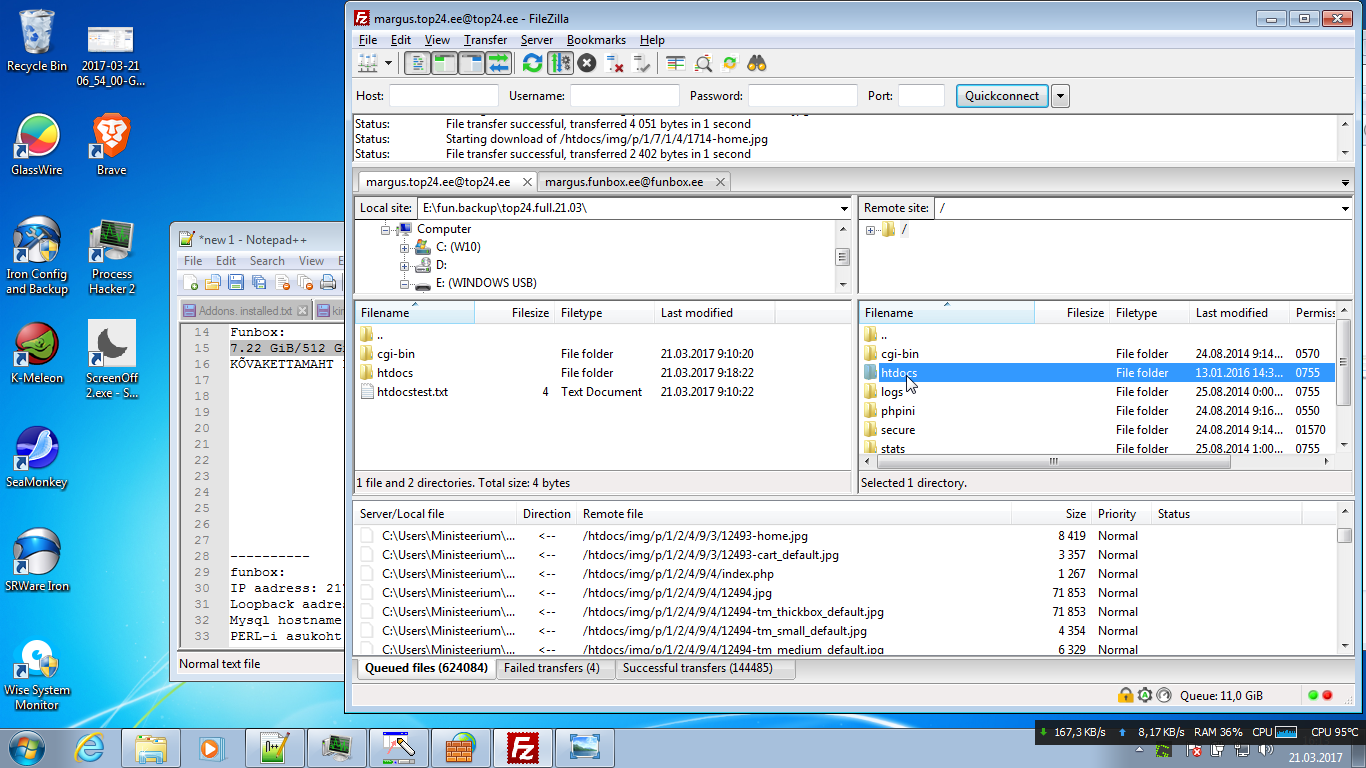Refresh the file and folder lists
This screenshot has width=1366, height=768.
(533, 64)
